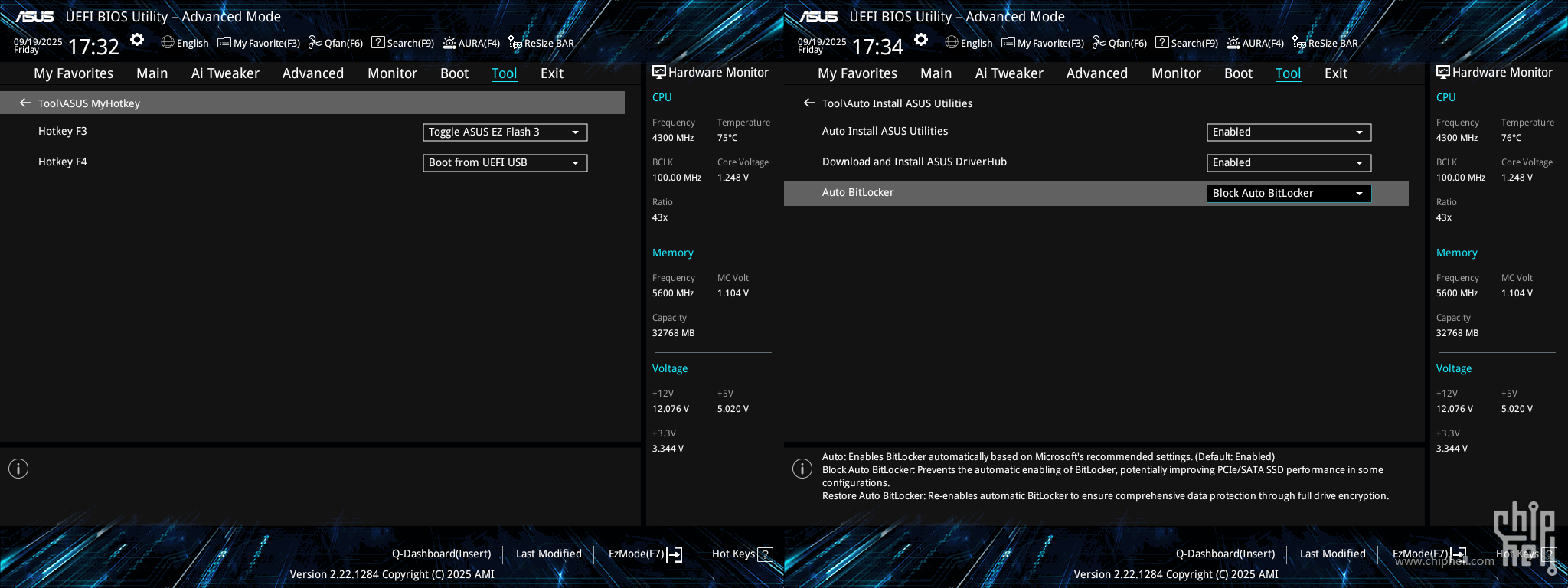Open Q-Dashboard(Insert) in right window
1568x588 pixels.
(x=1226, y=554)
